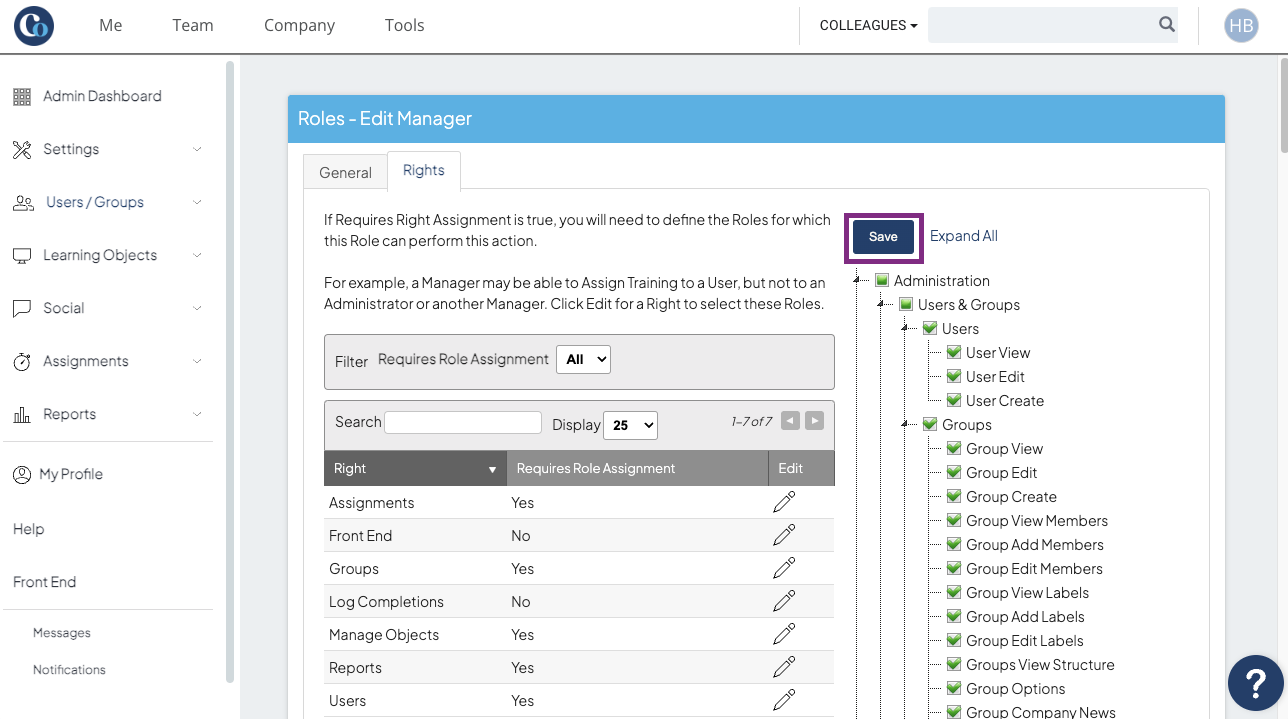The width and height of the screenshot is (1288, 719).
Task: Uncheck the Groups View Structure right
Action: click(954, 665)
